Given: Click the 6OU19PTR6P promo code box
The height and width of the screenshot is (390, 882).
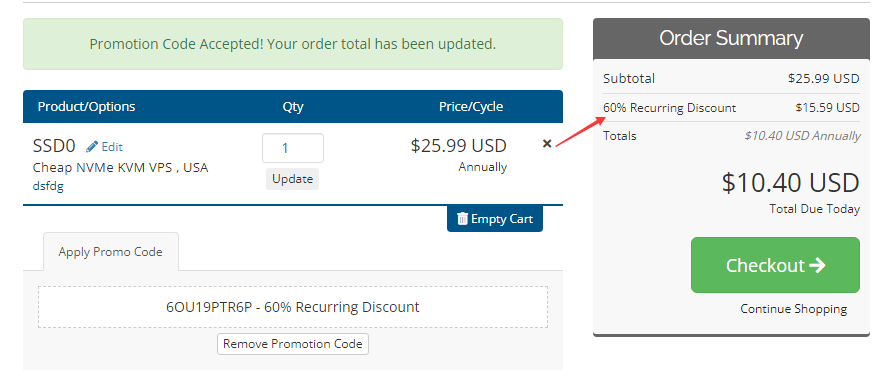Looking at the screenshot, I should [292, 307].
